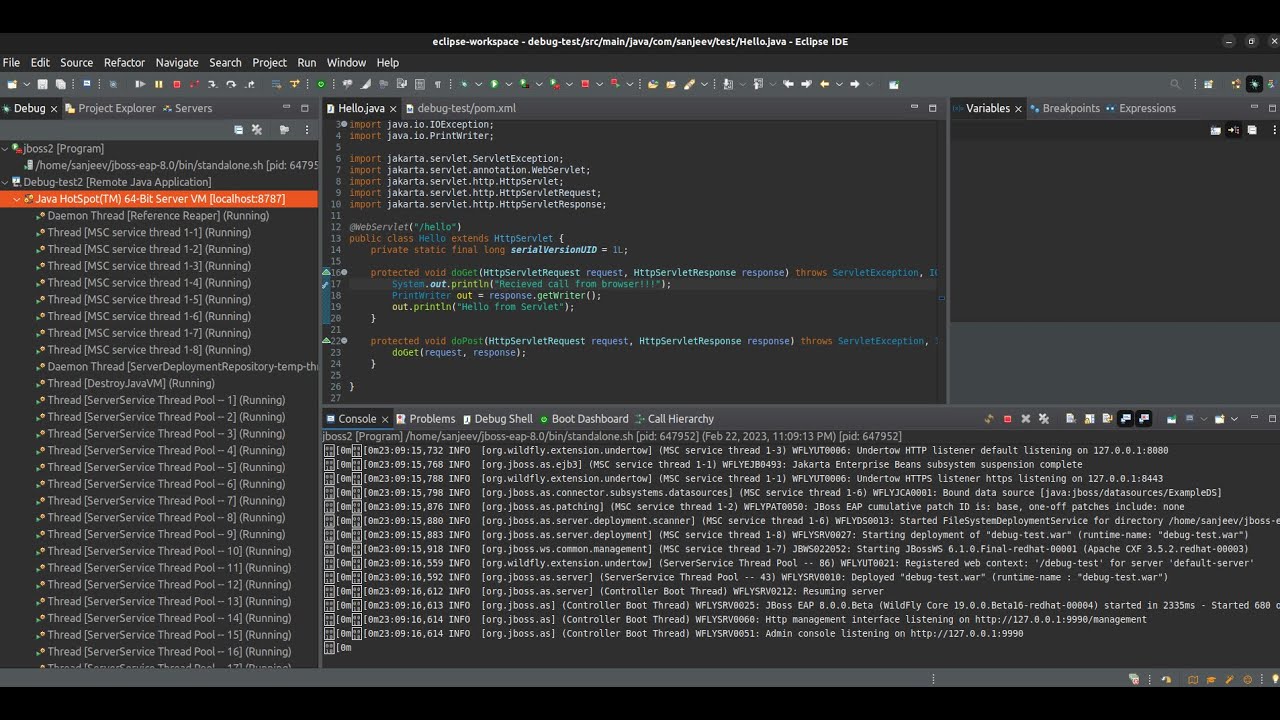Open the Debug launch dropdown arrow
The width and height of the screenshot is (1280, 720).
[x=478, y=84]
